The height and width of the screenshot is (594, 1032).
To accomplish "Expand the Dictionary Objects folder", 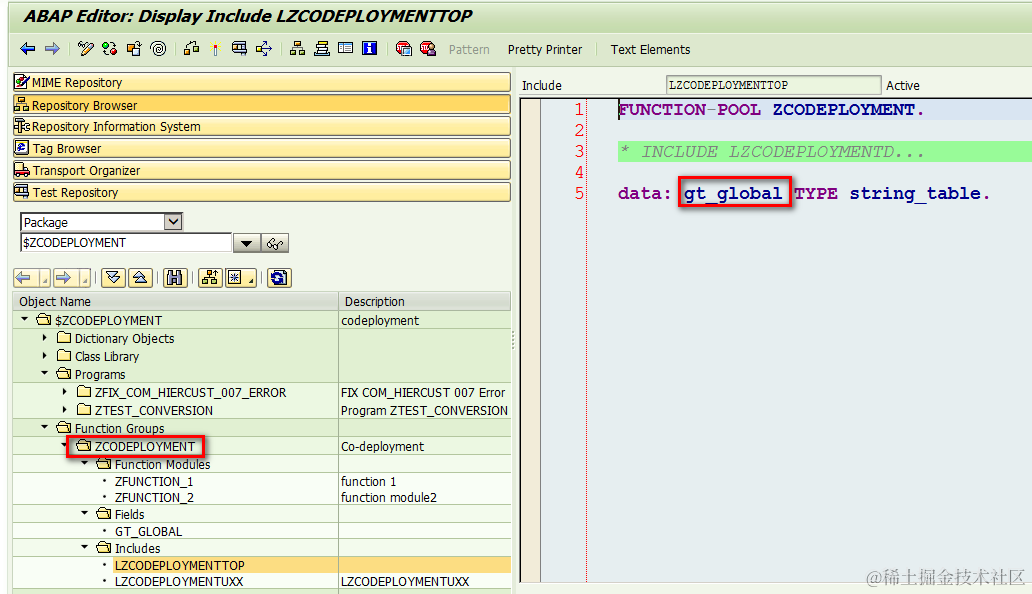I will pyautogui.click(x=45, y=337).
